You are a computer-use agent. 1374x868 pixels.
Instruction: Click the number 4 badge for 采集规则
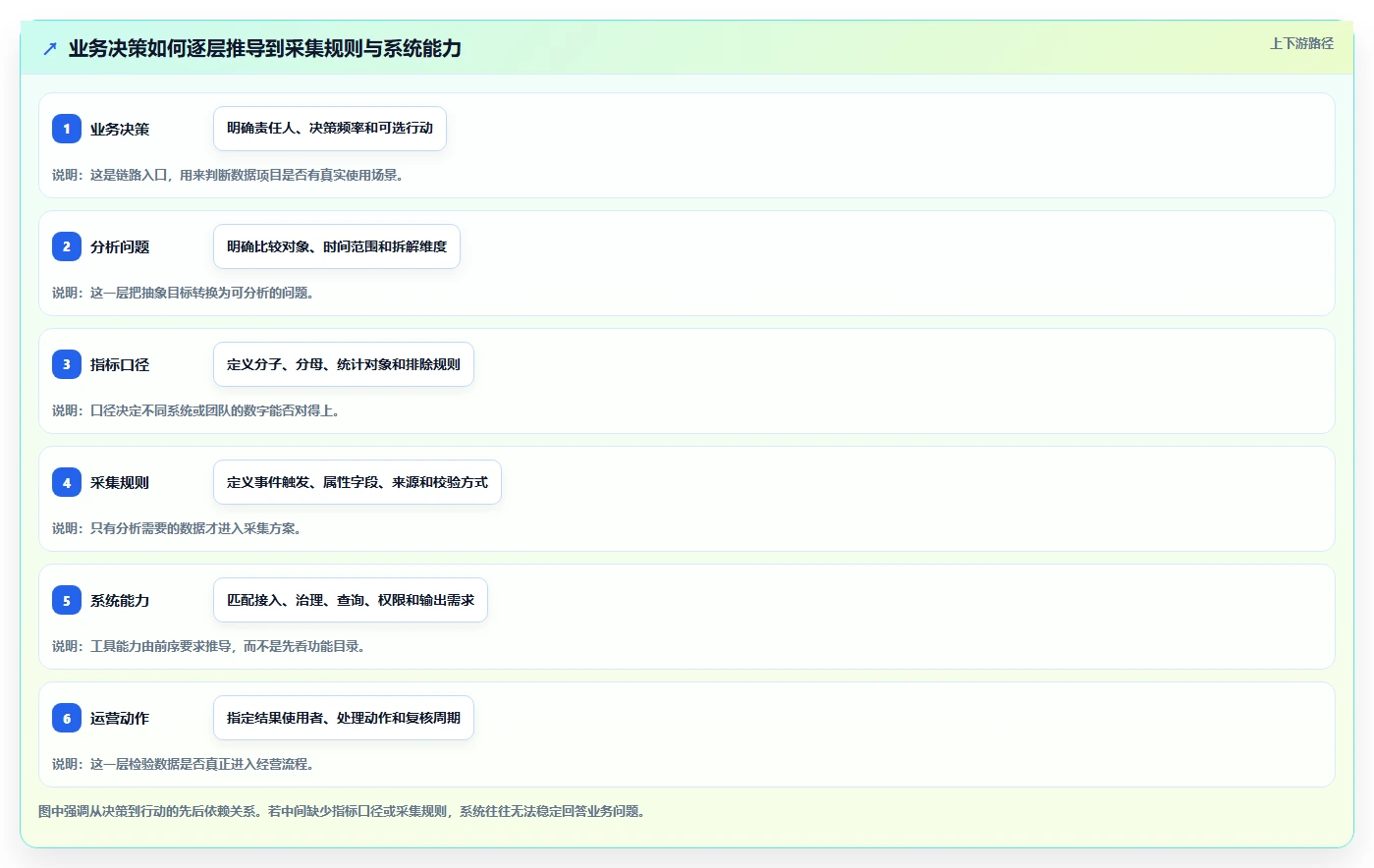coord(67,482)
